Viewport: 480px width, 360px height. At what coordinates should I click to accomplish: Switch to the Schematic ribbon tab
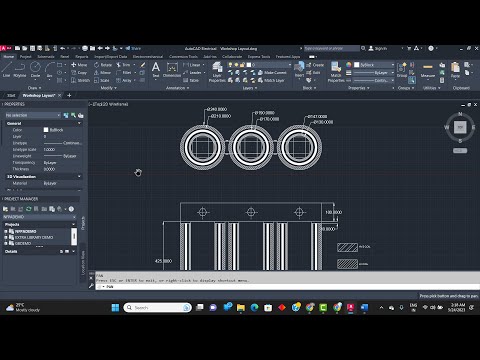[46, 56]
